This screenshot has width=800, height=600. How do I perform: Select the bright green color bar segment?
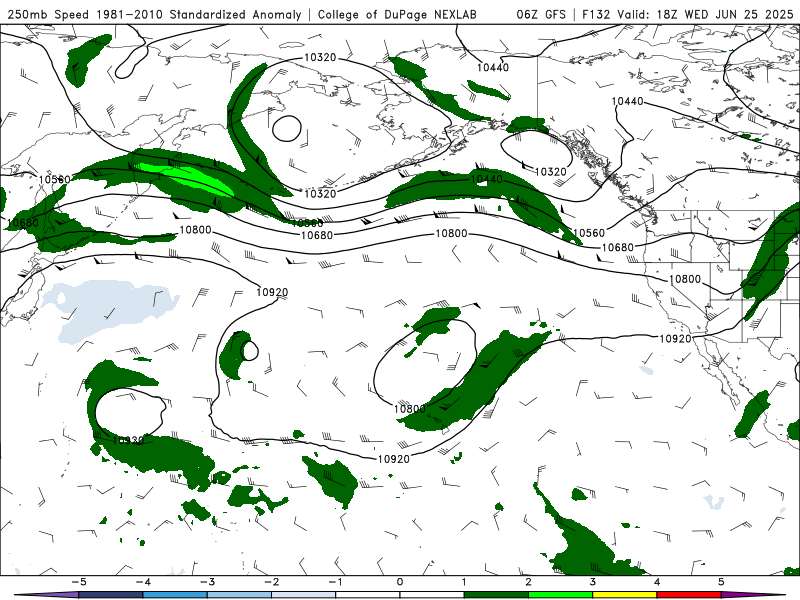(x=560, y=595)
